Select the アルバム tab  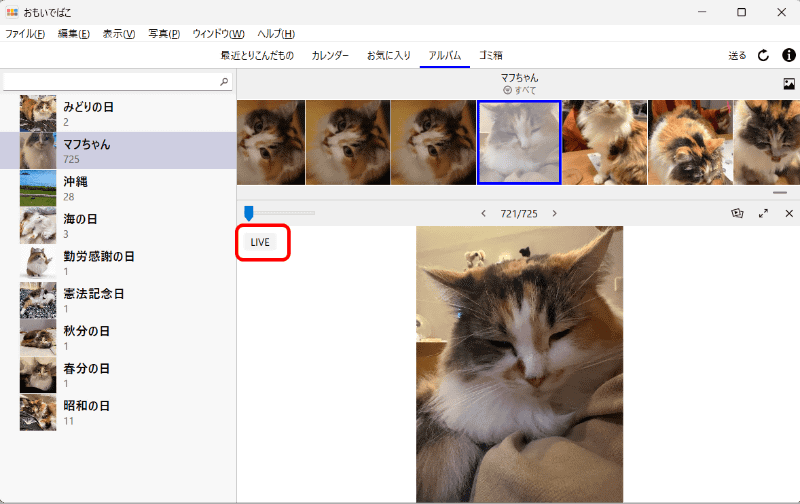click(x=444, y=55)
